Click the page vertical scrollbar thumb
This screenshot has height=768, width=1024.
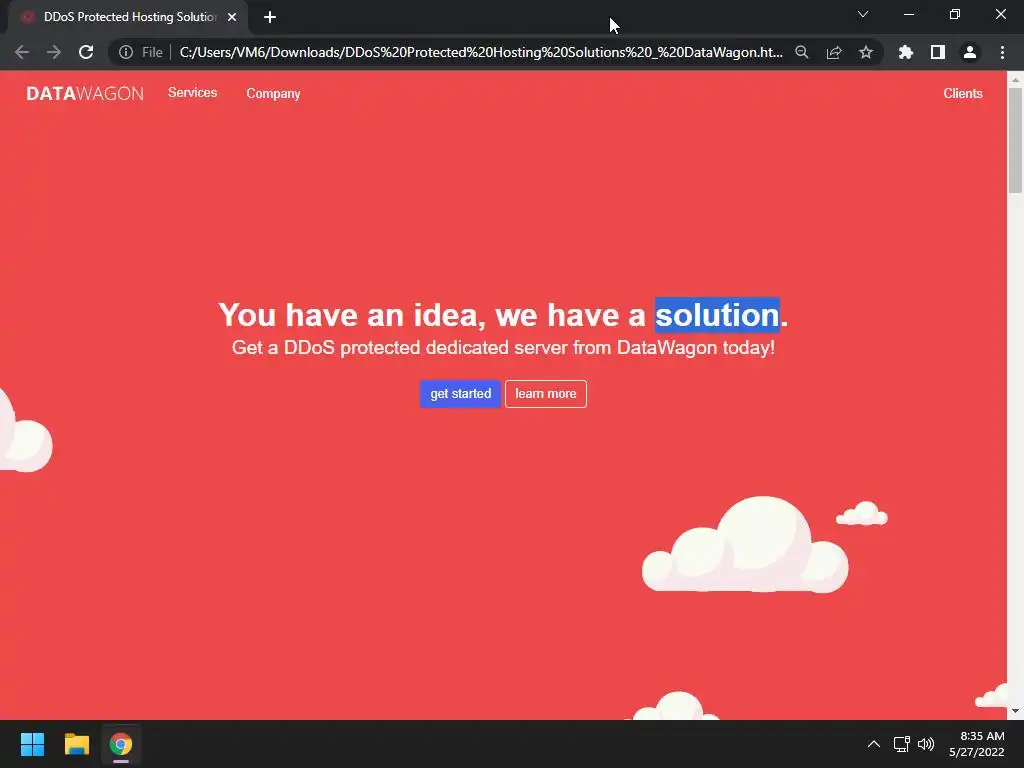point(1015,140)
